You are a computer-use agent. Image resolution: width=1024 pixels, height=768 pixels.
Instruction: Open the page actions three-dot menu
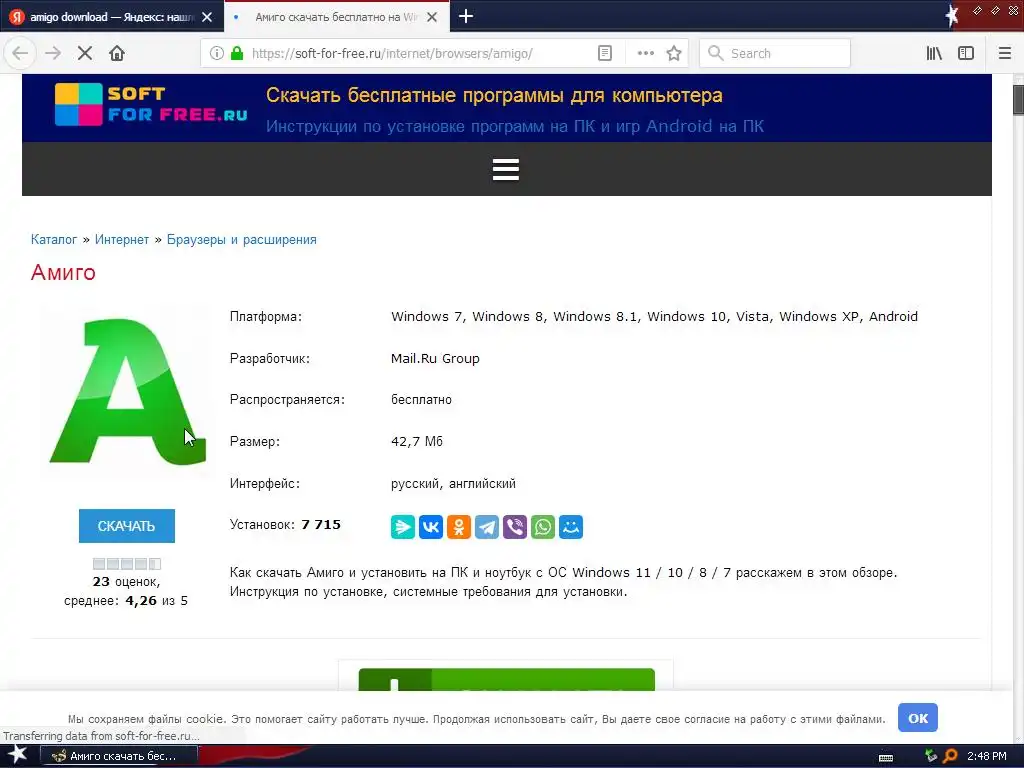645,53
